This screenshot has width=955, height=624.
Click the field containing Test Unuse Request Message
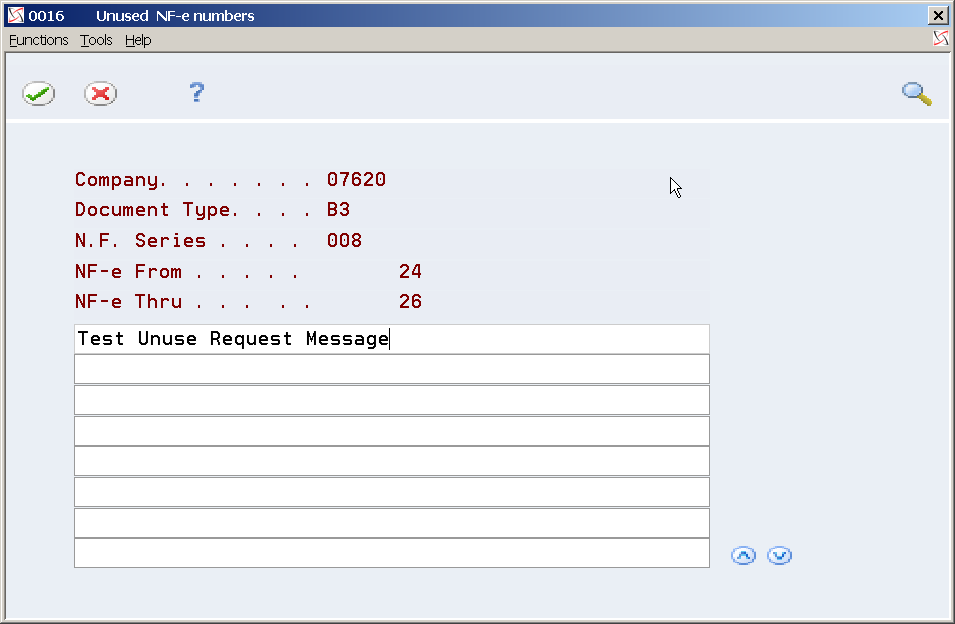pos(392,339)
